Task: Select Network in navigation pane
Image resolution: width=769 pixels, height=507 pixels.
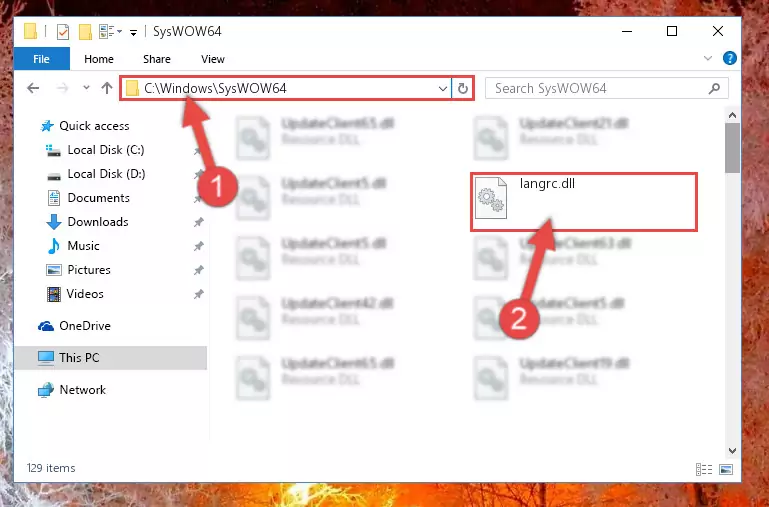Action: pos(82,390)
